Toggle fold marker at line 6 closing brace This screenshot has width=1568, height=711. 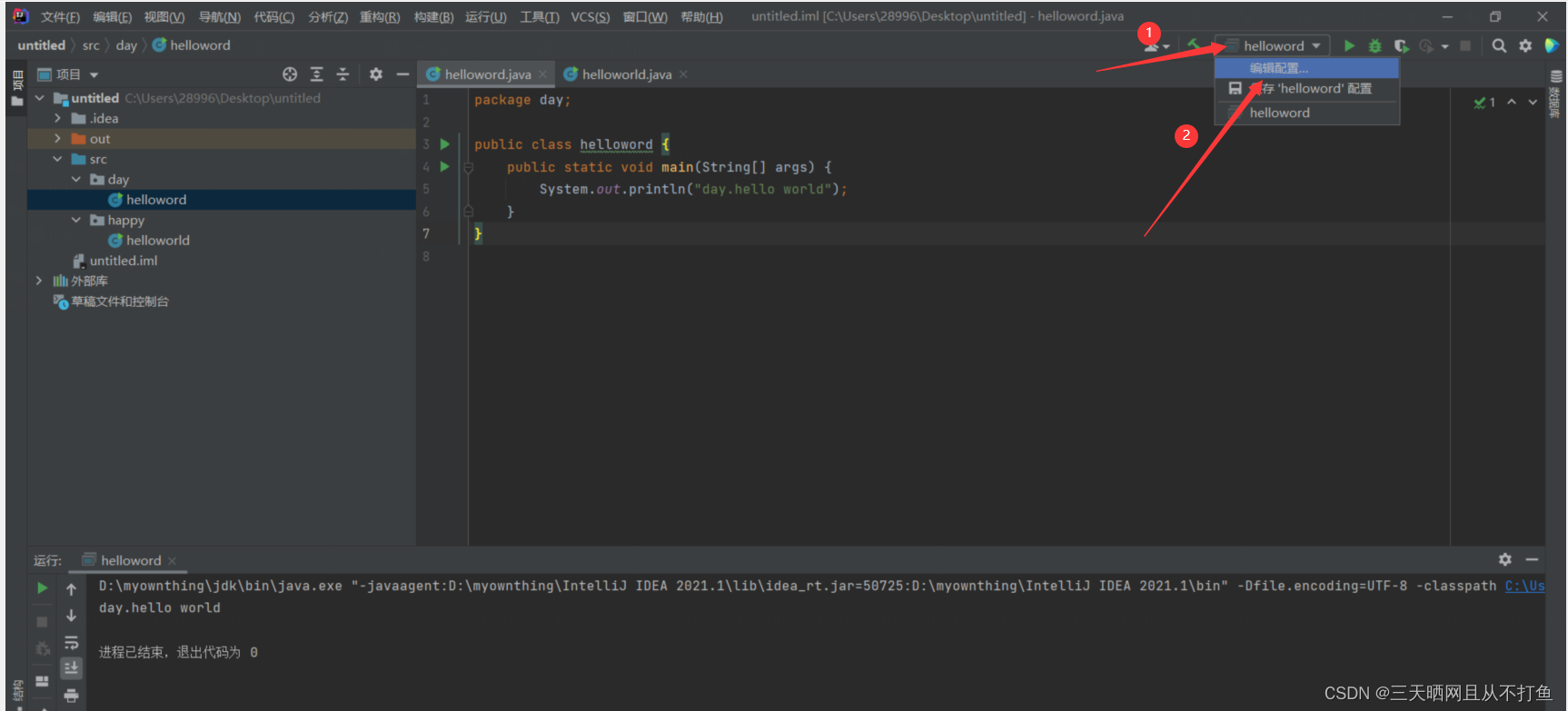tap(469, 212)
